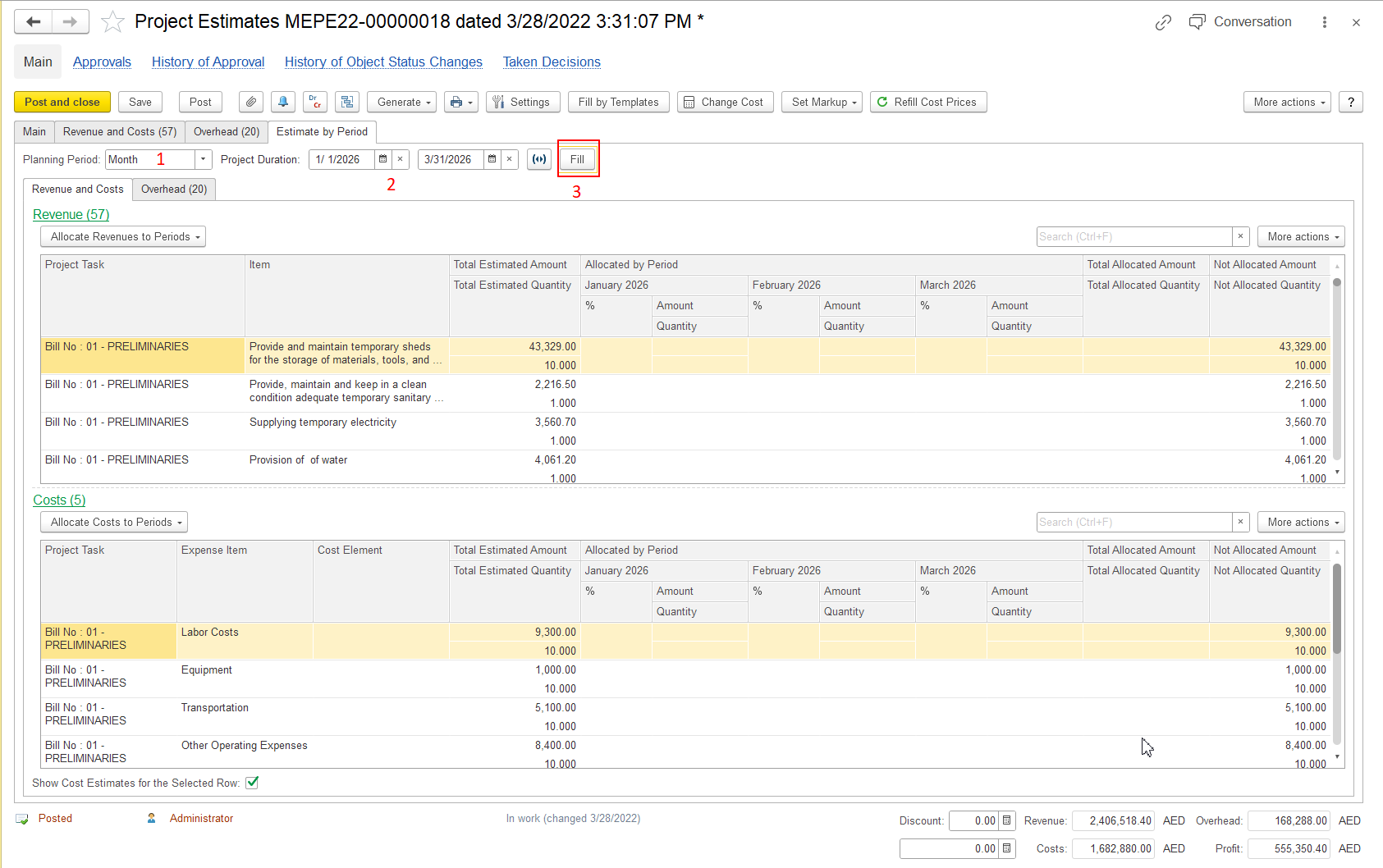Open the help question mark button
This screenshot has height=868, width=1383.
[1351, 102]
